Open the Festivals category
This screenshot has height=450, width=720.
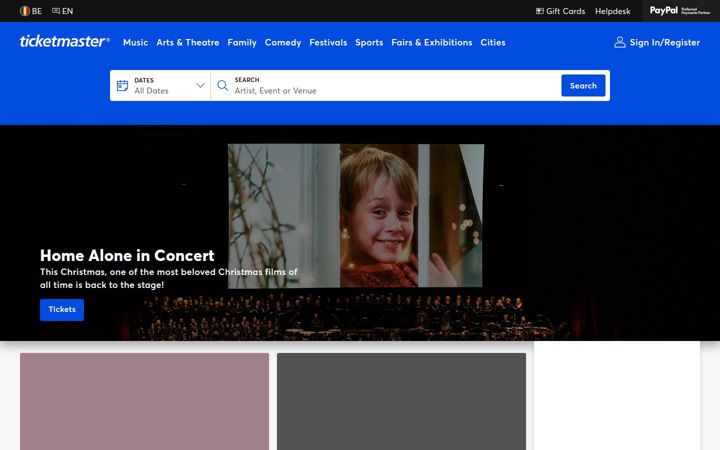tap(328, 42)
